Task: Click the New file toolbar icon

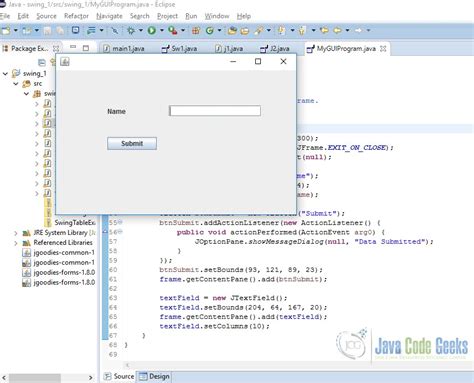Action: click(6, 31)
